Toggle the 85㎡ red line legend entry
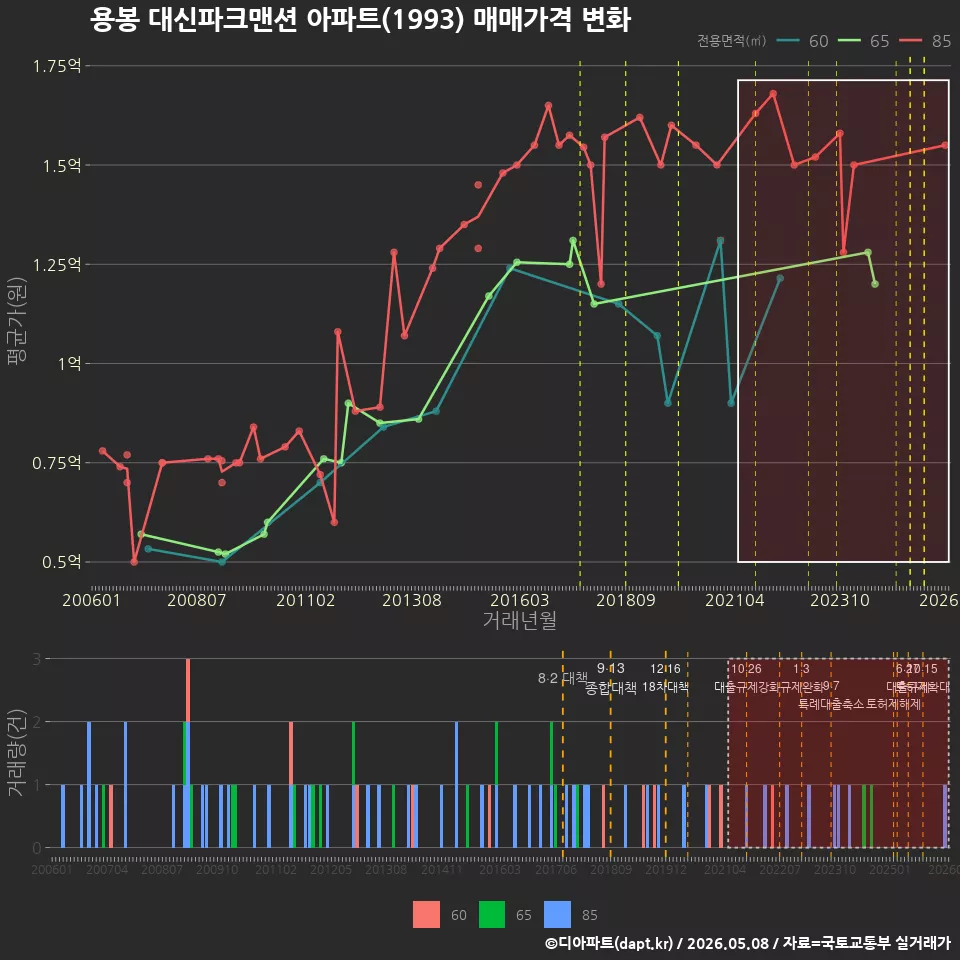This screenshot has height=960, width=960. (925, 41)
